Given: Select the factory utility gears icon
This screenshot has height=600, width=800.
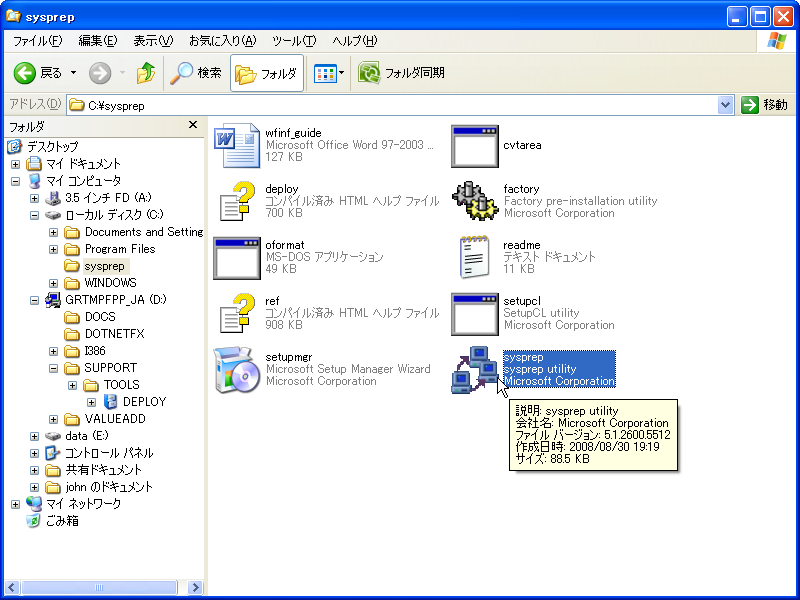Looking at the screenshot, I should click(474, 201).
